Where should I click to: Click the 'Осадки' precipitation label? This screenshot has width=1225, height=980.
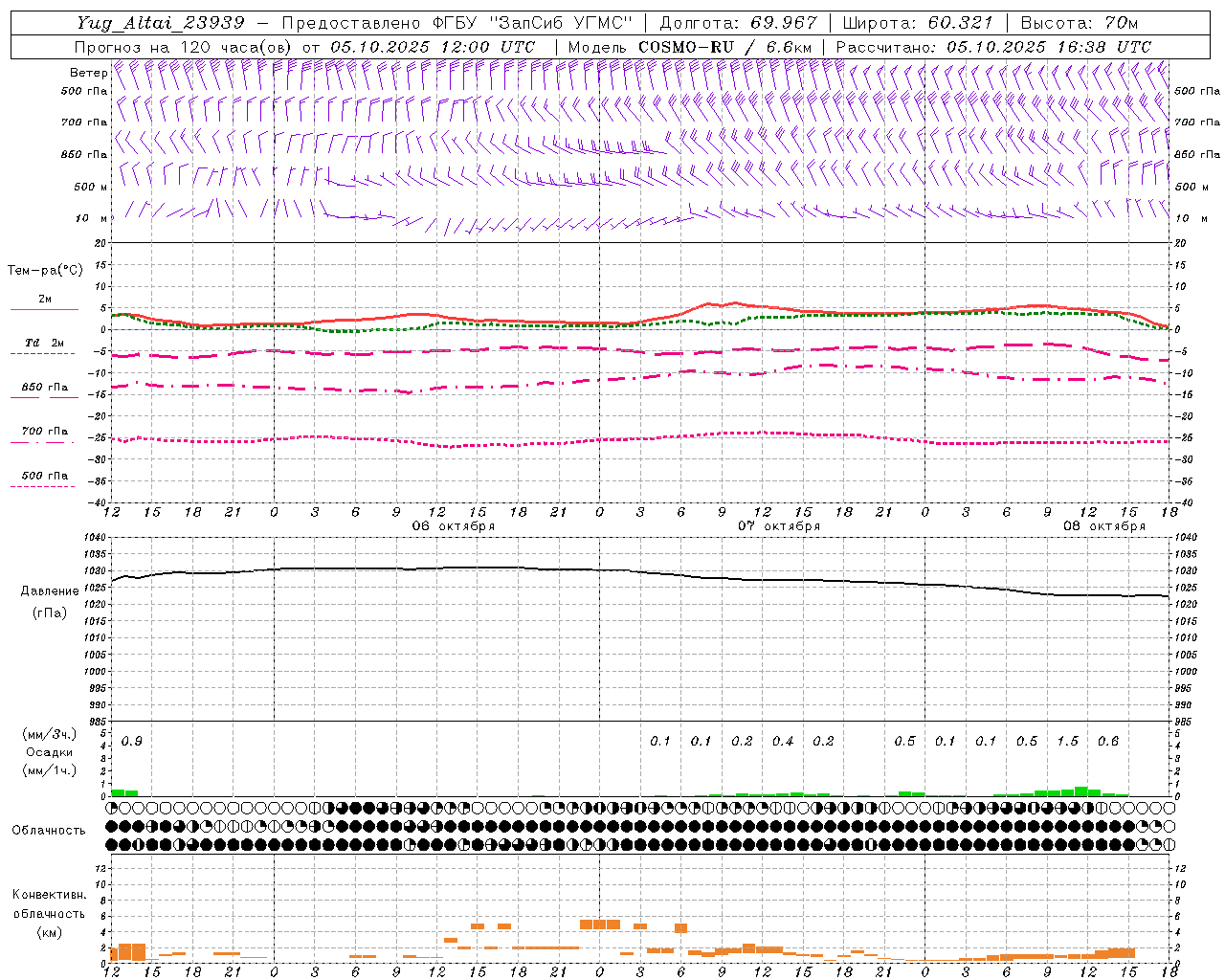50,752
